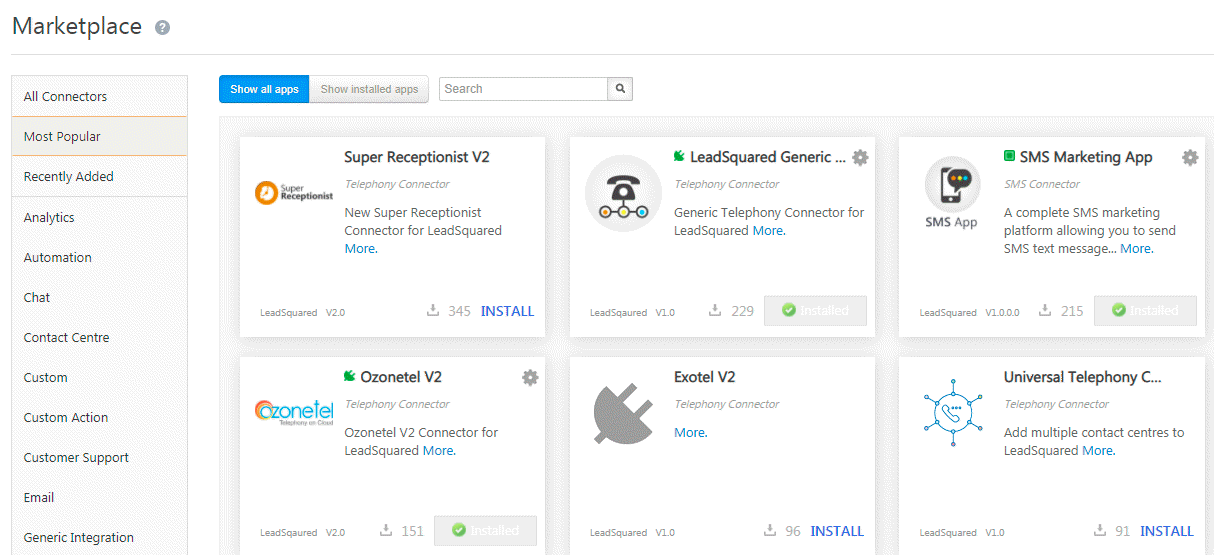Click the LeadSquared Generic telephony logo
Screen dimensions: 1214x555
[x=623, y=193]
